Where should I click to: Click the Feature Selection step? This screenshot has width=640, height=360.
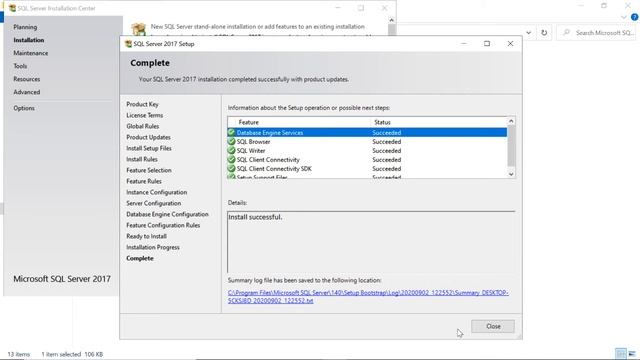coord(149,170)
